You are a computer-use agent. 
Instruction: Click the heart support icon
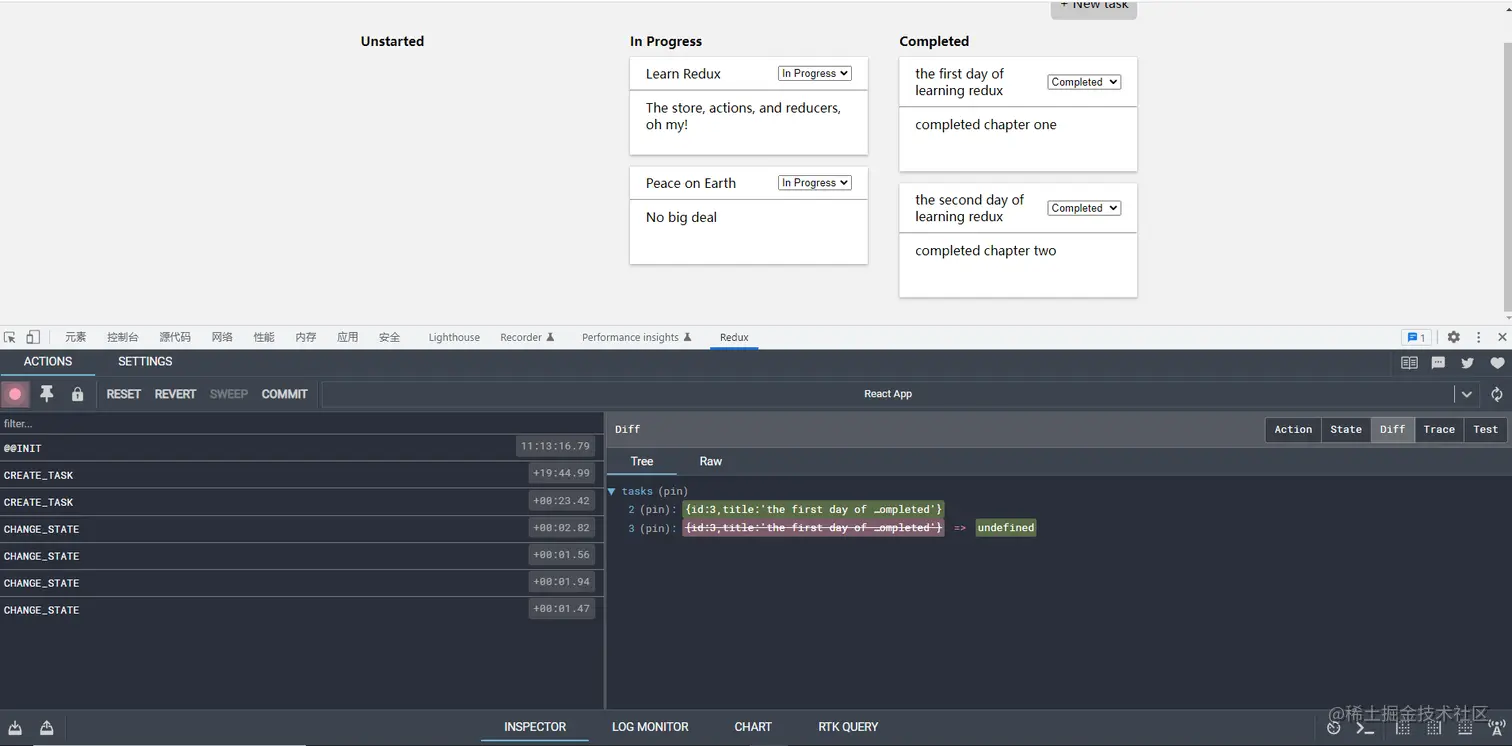point(1497,363)
